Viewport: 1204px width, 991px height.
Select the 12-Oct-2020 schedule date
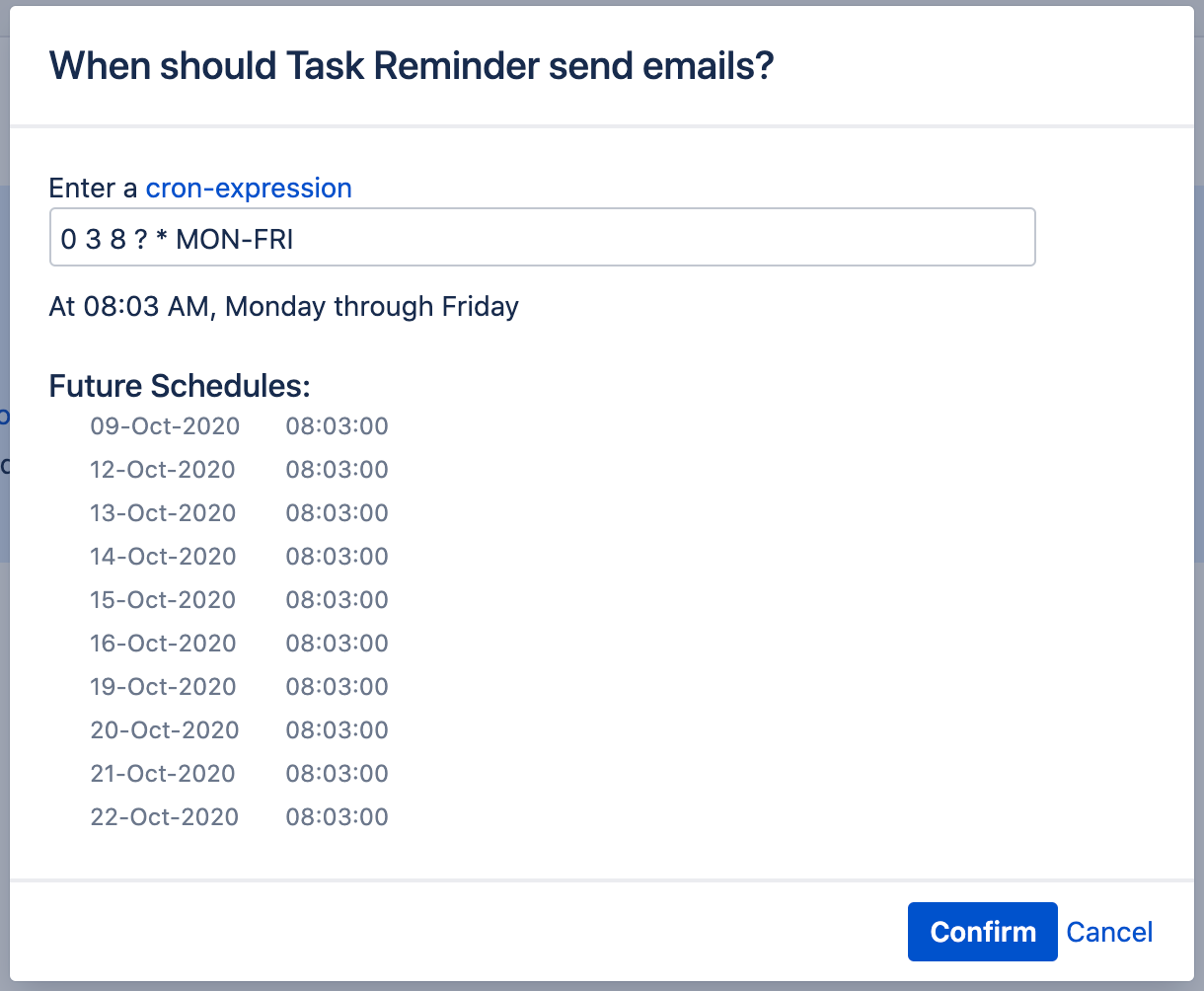tap(163, 470)
